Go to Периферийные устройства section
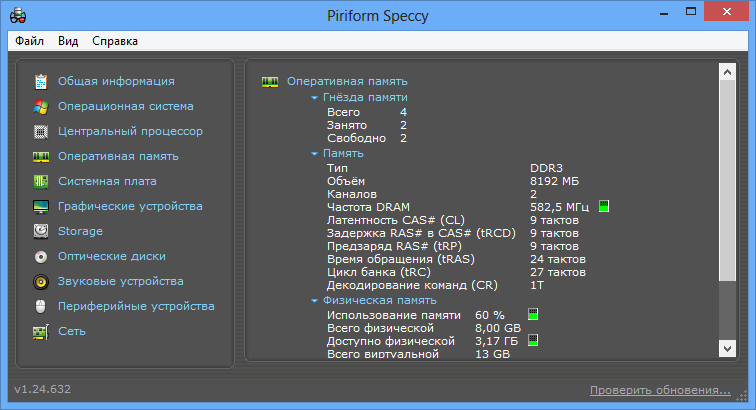The height and width of the screenshot is (410, 756). (136, 307)
